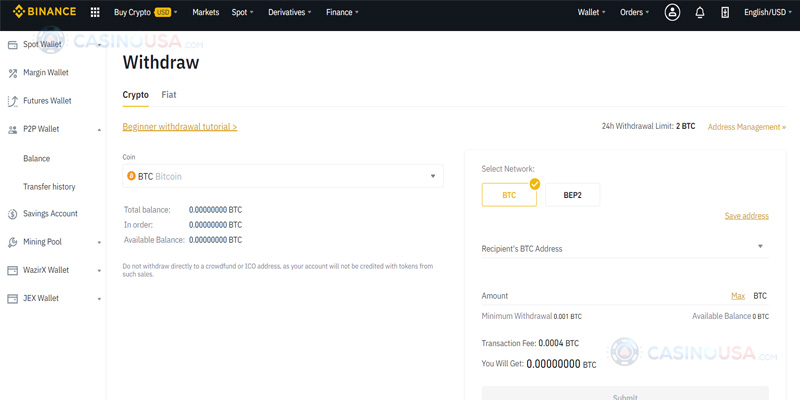This screenshot has height=400, width=800.
Task: Switch to the Crypto tab
Action: click(136, 95)
